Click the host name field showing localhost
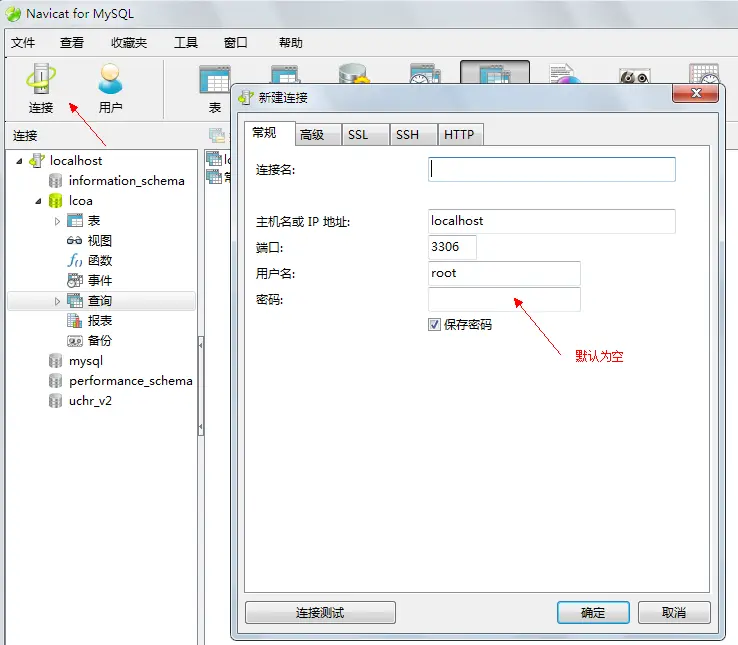The image size is (738, 645). tap(552, 221)
